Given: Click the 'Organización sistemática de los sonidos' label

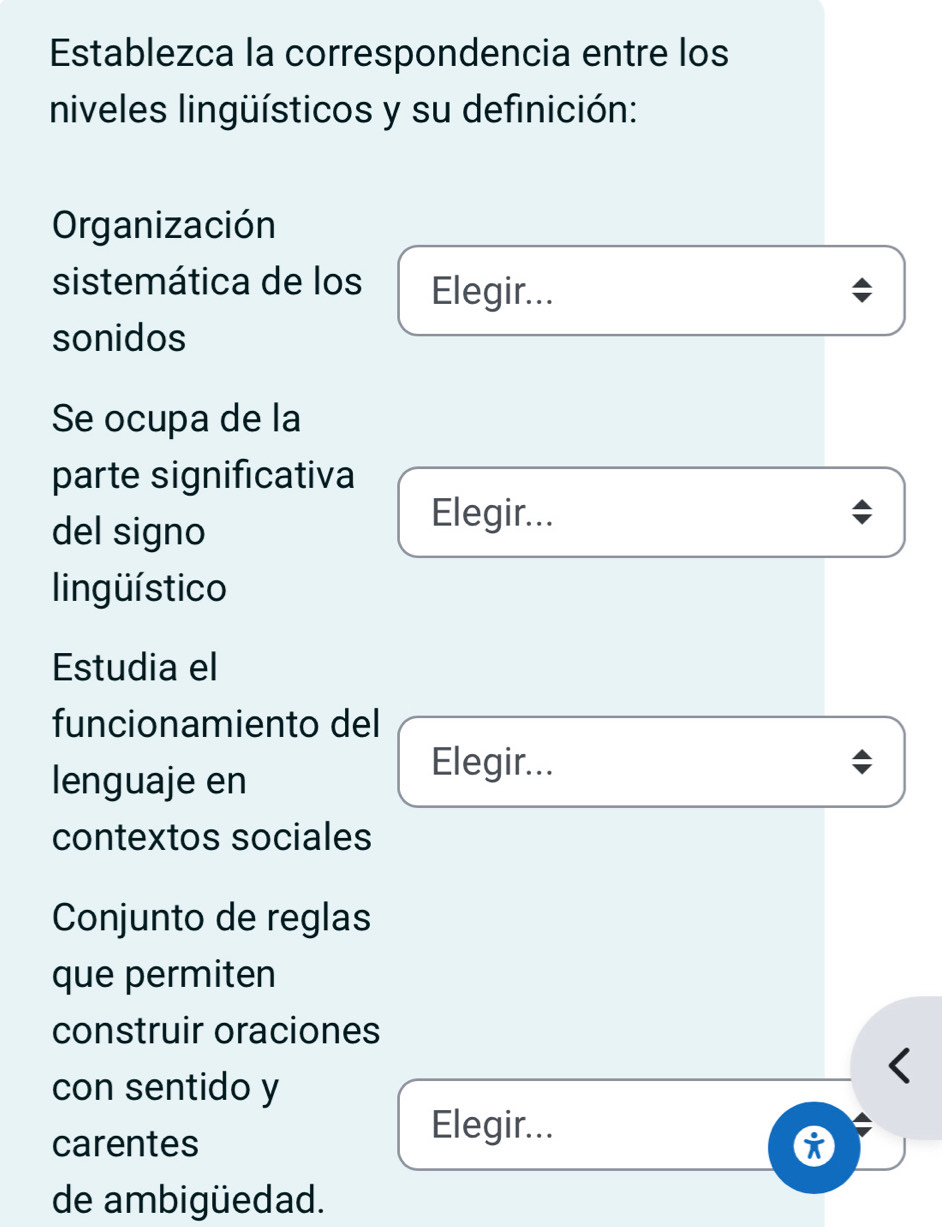Looking at the screenshot, I should click(207, 282).
